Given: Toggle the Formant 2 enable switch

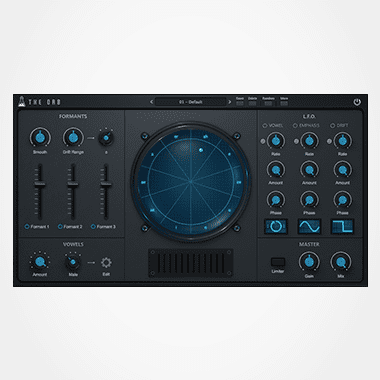Looking at the screenshot, I should 60,226.
